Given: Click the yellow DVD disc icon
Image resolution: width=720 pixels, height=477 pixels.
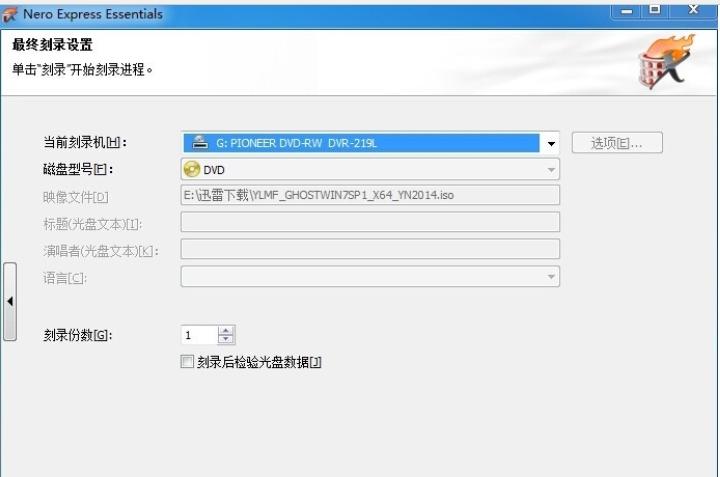Looking at the screenshot, I should (x=192, y=170).
